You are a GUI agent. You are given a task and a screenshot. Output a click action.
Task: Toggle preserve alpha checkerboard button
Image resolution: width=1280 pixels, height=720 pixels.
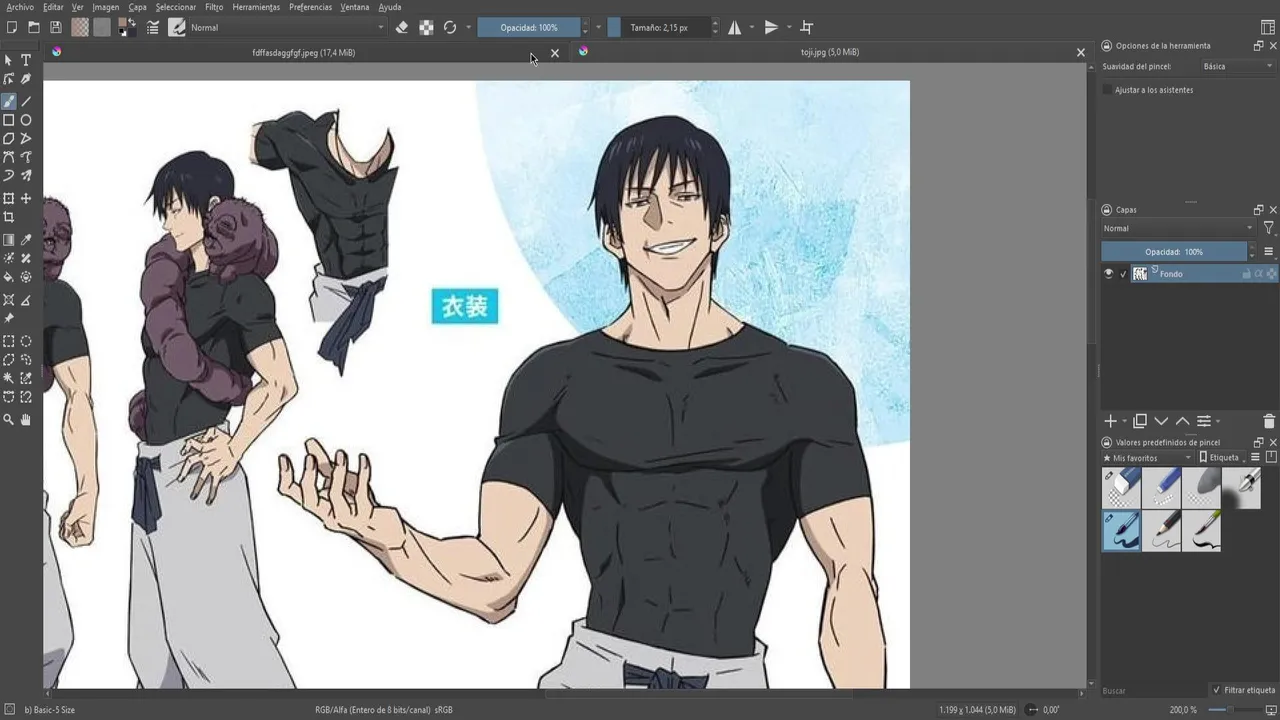pyautogui.click(x=426, y=27)
